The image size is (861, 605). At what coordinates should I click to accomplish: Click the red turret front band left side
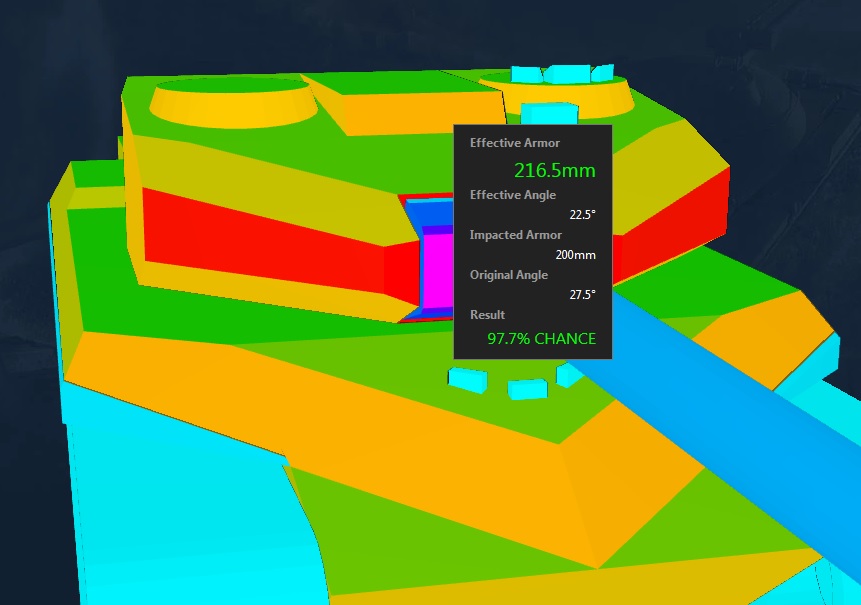(264, 244)
